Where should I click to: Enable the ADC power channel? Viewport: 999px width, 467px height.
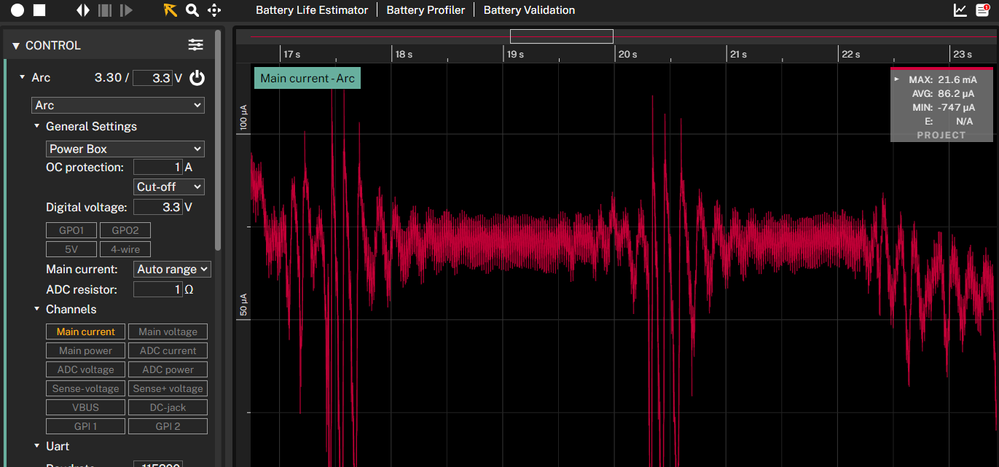(x=168, y=370)
